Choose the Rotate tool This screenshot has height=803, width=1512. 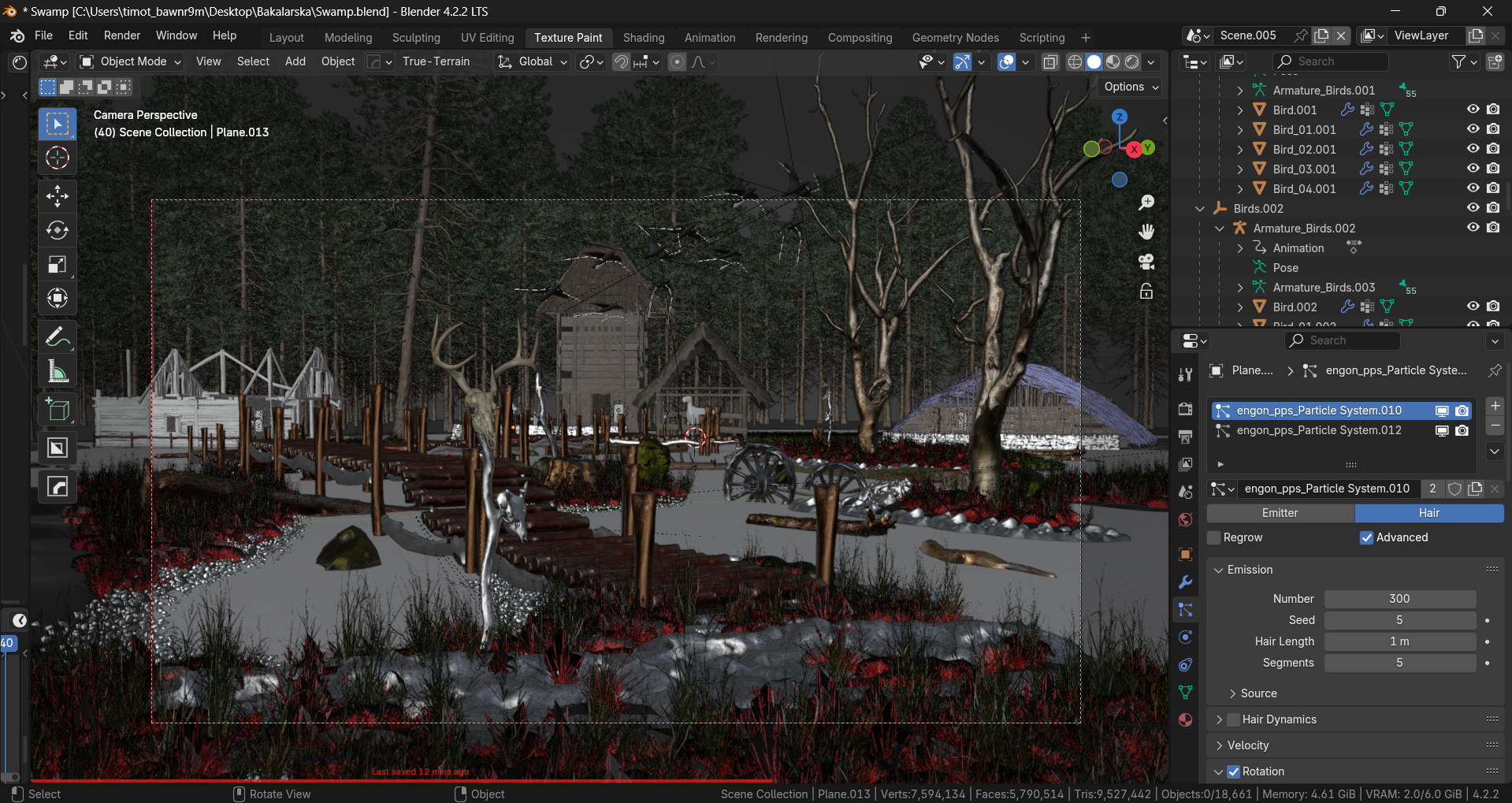[x=58, y=230]
